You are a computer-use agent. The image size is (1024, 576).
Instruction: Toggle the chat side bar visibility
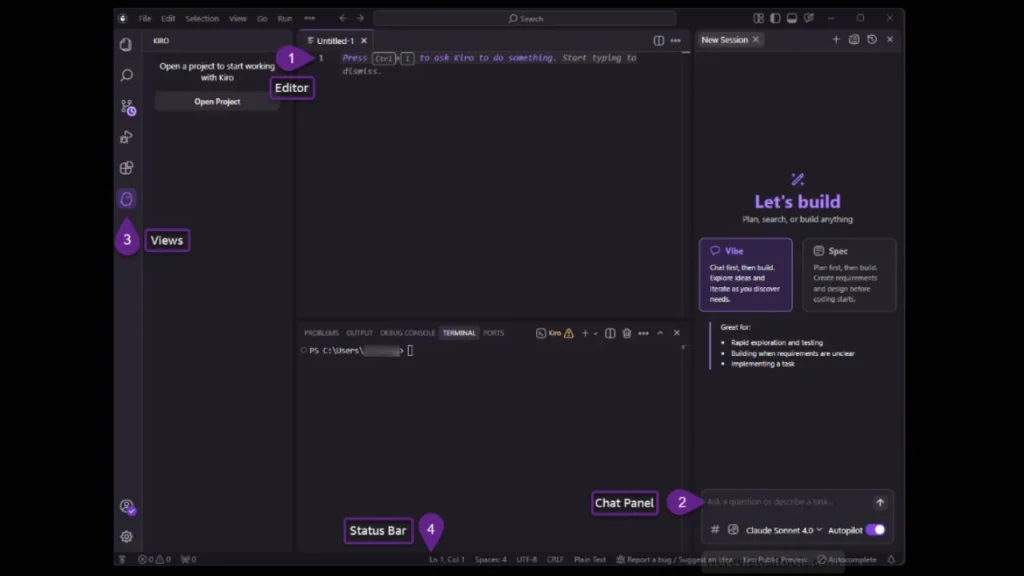[809, 18]
